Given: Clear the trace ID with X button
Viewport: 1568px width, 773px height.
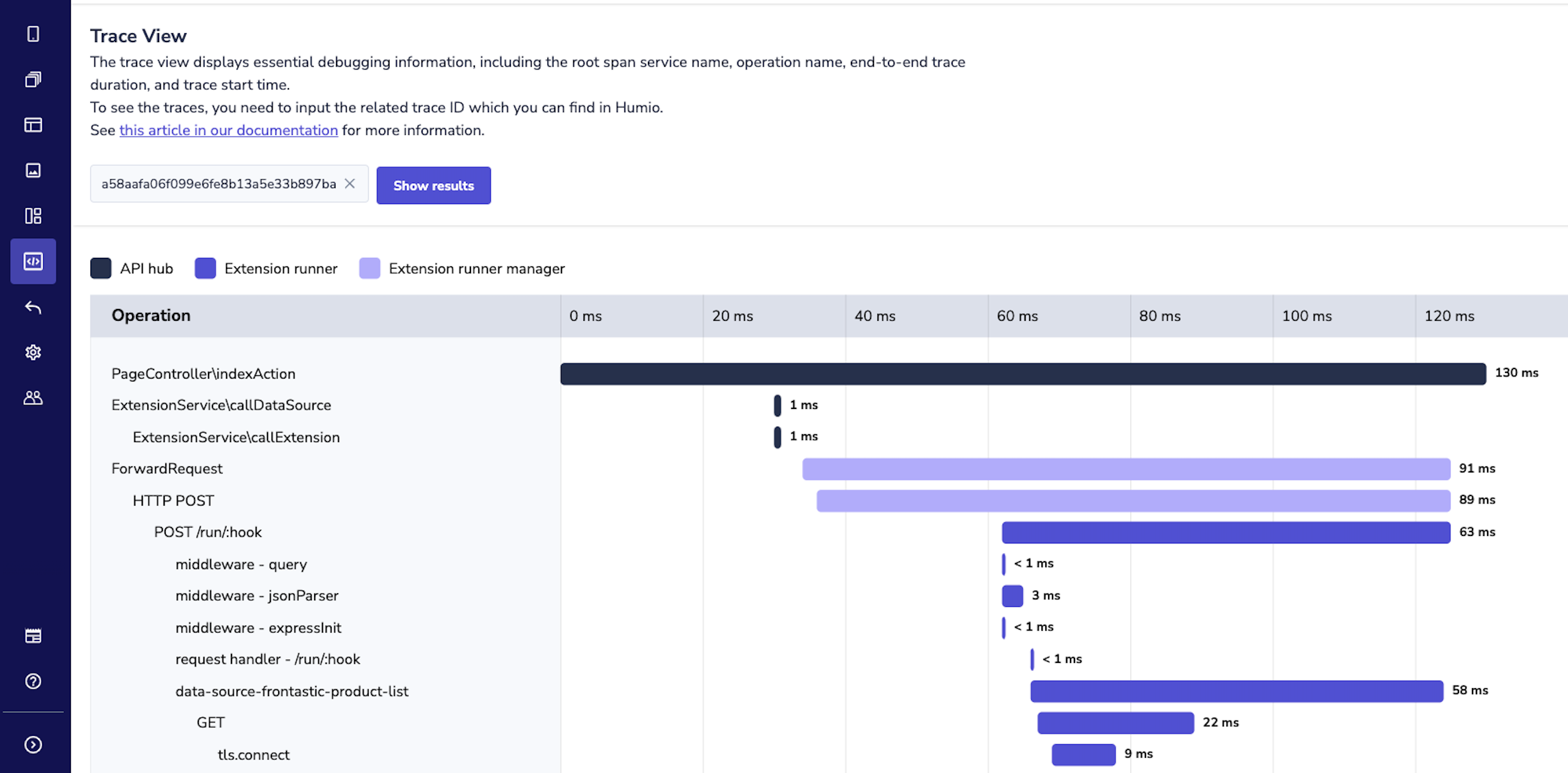Looking at the screenshot, I should [350, 183].
